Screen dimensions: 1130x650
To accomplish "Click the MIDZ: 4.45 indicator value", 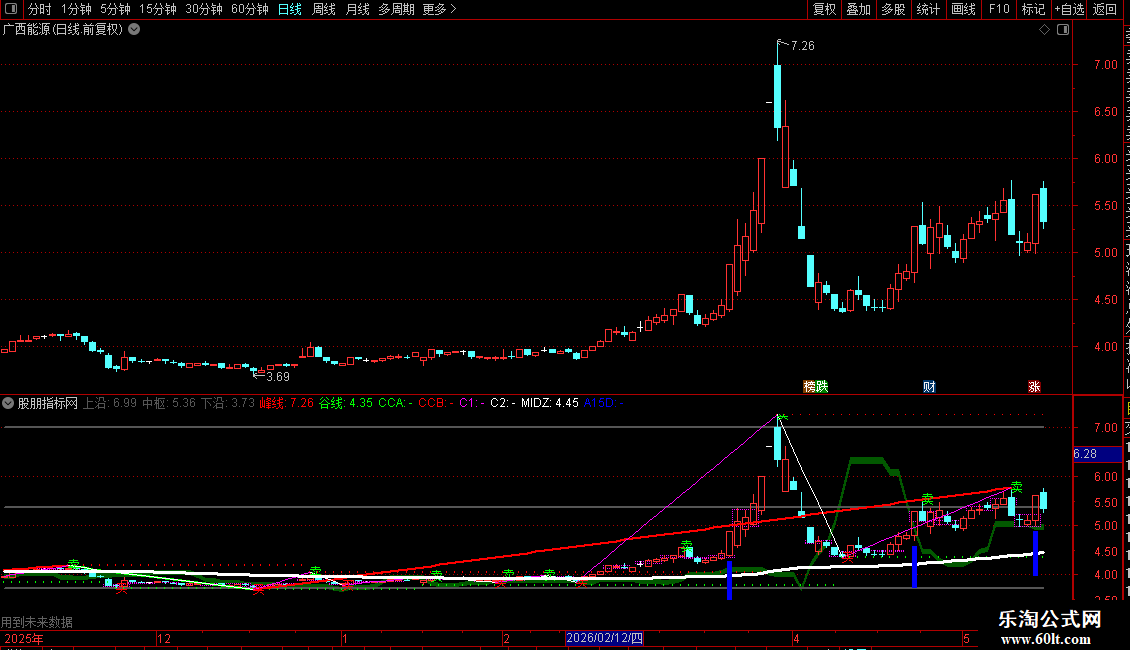I will click(x=550, y=403).
